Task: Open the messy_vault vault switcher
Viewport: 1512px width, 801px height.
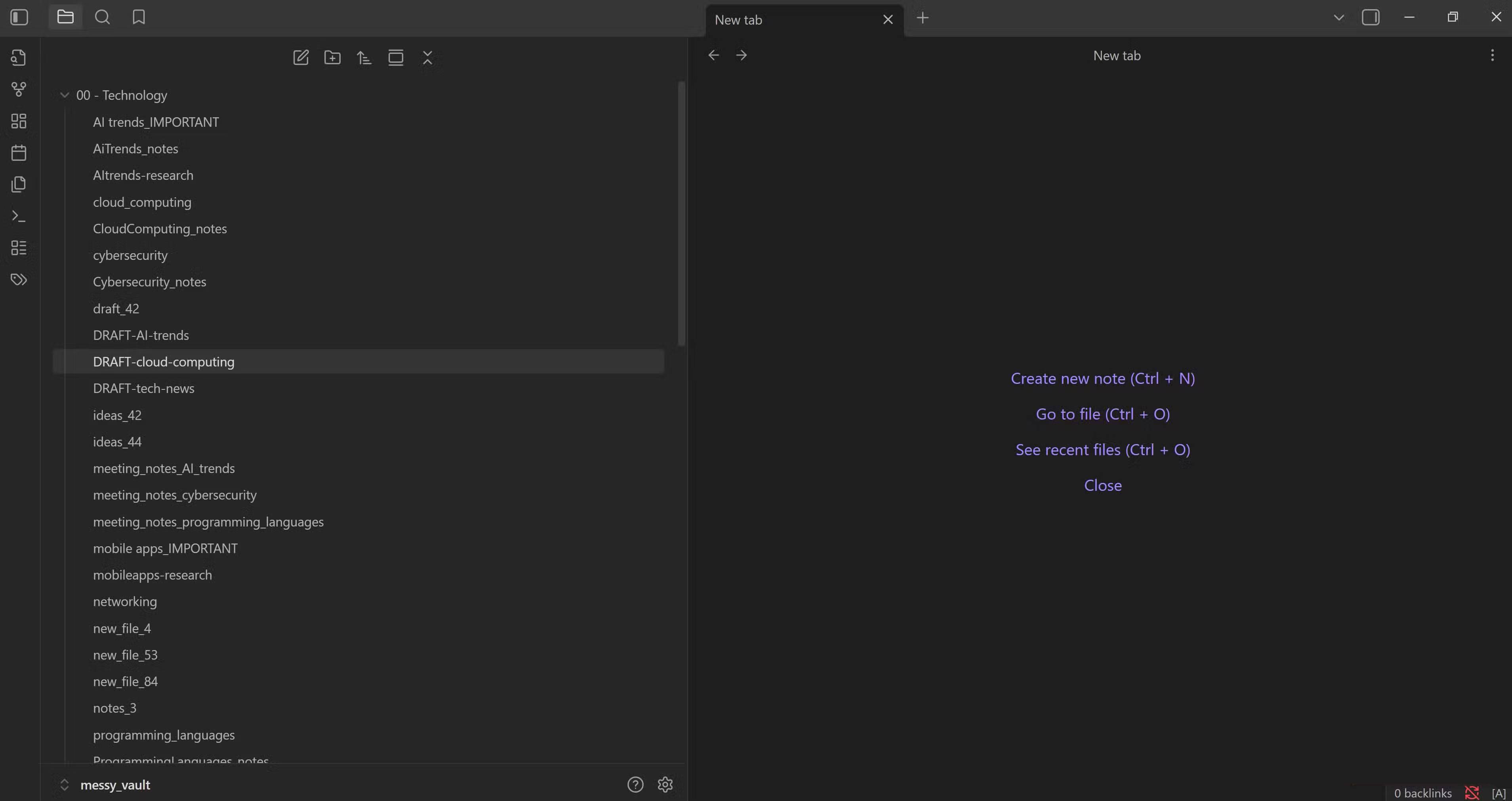Action: coord(115,785)
